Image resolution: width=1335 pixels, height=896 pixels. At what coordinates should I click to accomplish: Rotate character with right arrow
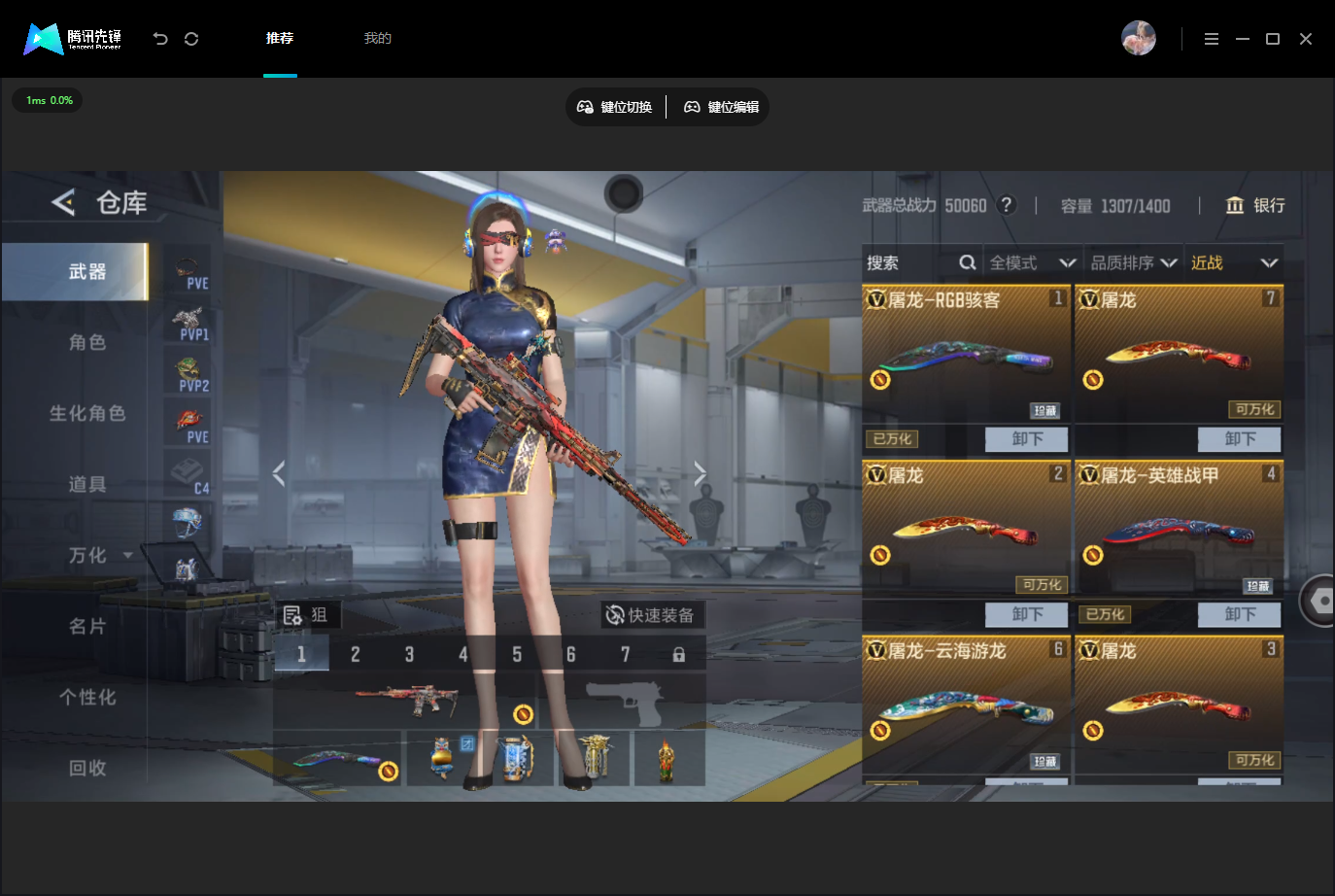700,473
